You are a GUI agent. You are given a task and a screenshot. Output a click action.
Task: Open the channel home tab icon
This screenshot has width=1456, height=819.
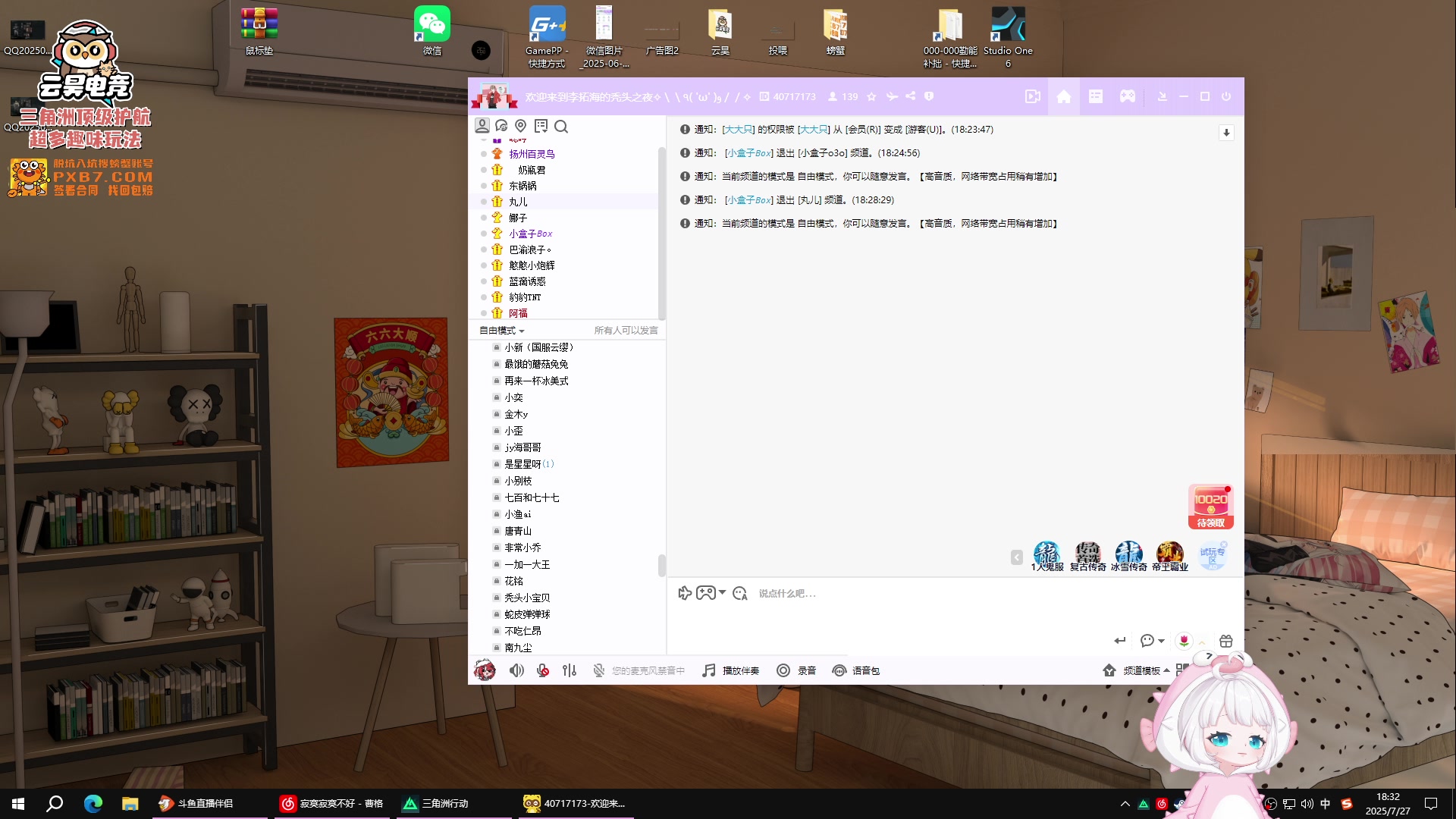pos(1064,96)
